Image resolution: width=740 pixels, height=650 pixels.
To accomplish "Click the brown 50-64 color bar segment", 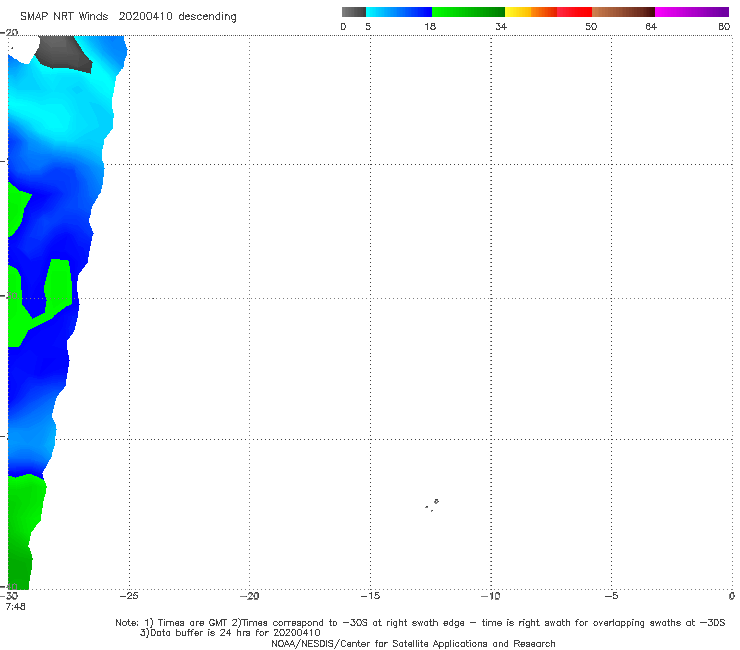I will click(623, 12).
